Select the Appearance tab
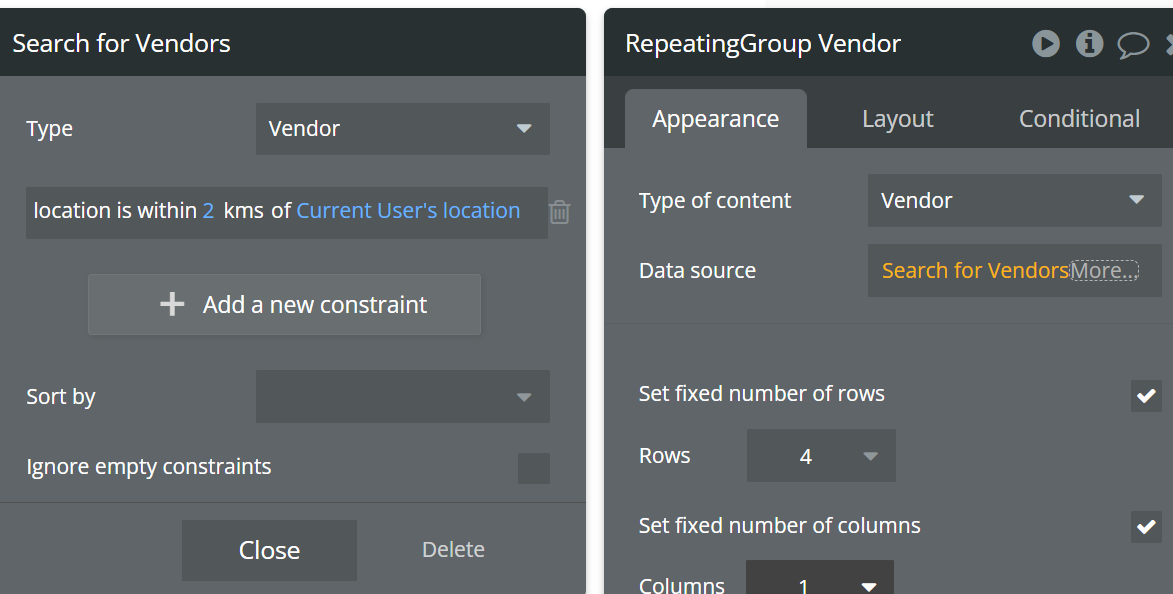This screenshot has width=1173, height=594. point(715,119)
